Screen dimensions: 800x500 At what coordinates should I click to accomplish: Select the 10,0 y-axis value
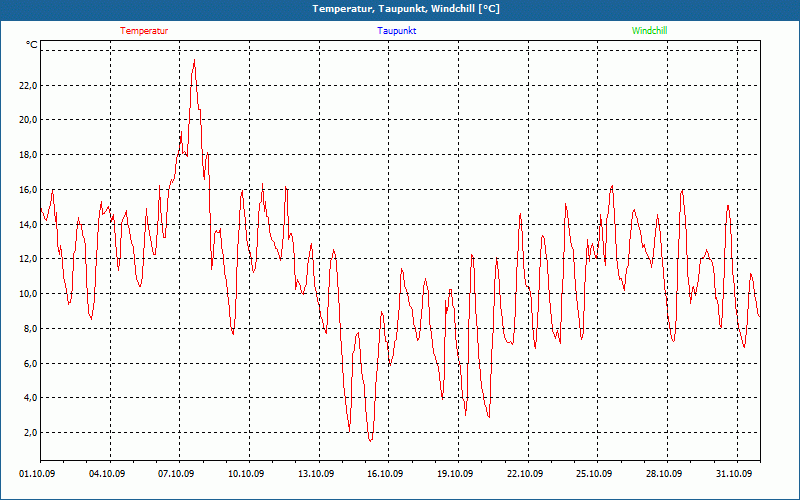[28, 294]
